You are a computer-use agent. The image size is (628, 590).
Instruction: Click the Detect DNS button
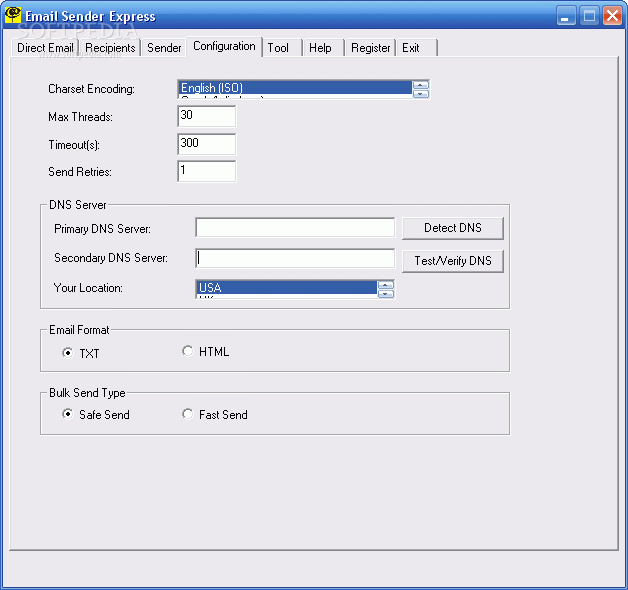(x=453, y=228)
